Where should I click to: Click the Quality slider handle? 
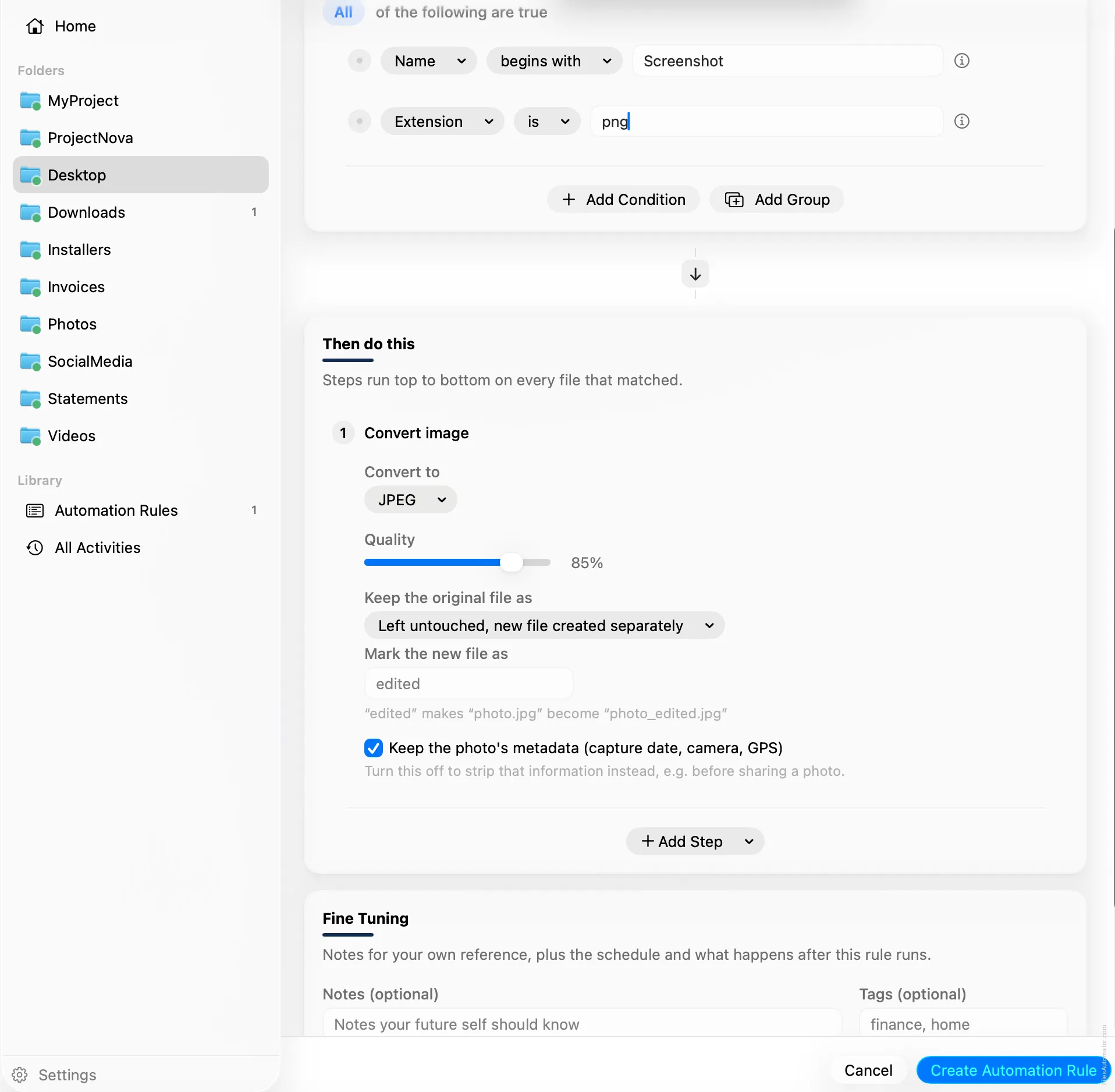point(511,562)
